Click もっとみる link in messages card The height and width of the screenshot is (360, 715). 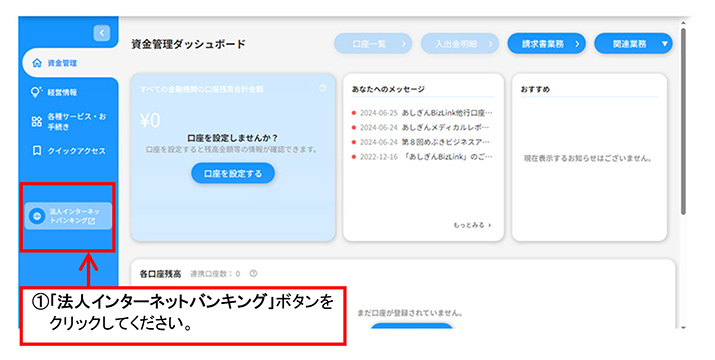[x=472, y=225]
